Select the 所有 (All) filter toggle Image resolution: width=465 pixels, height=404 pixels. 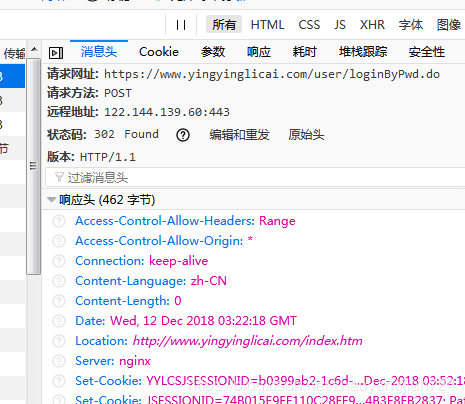(x=224, y=25)
